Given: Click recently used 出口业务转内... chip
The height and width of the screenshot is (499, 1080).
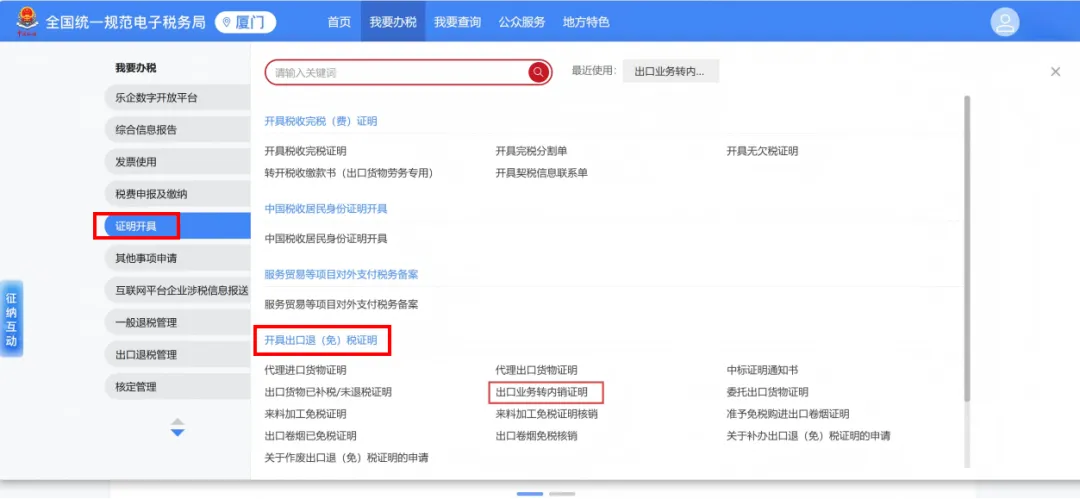Looking at the screenshot, I should tap(670, 71).
